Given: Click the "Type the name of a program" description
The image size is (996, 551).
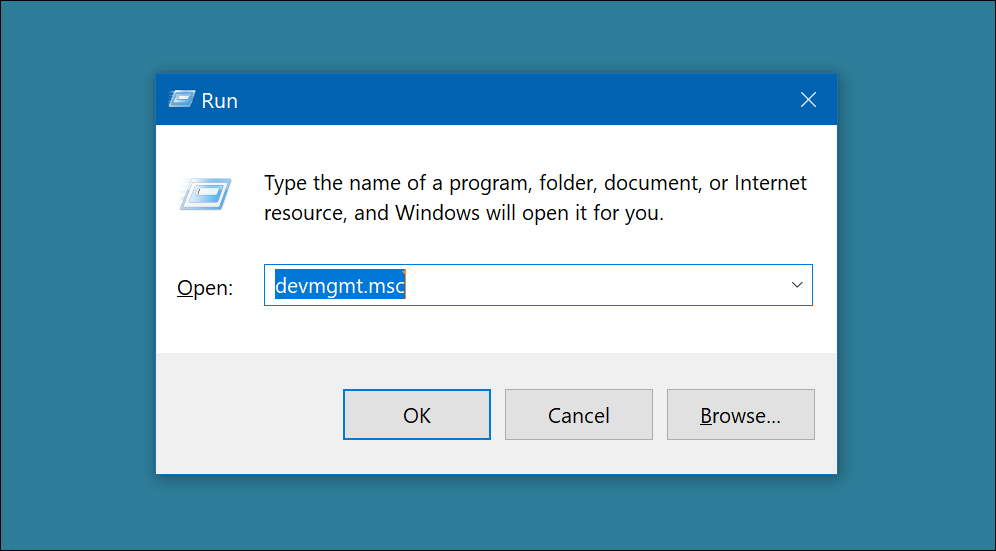Looking at the screenshot, I should click(x=535, y=198).
